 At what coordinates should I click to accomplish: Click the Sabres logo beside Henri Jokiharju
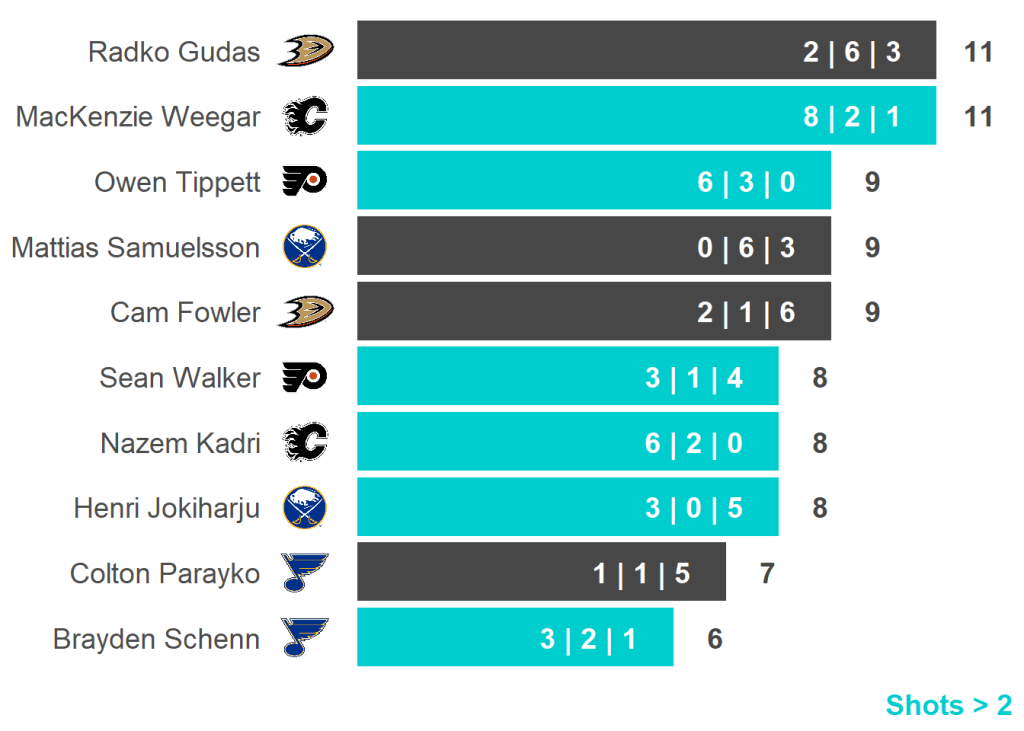click(305, 508)
